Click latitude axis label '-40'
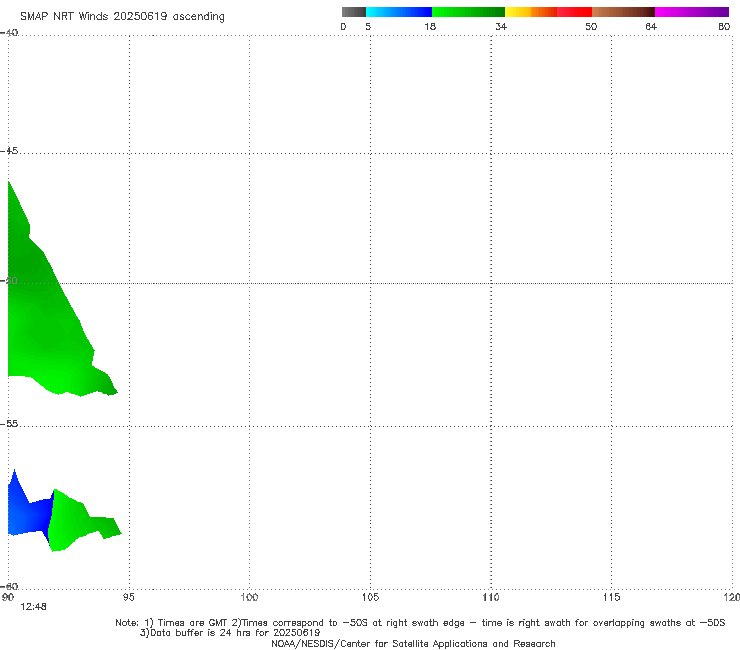740x650 pixels. coord(9,33)
